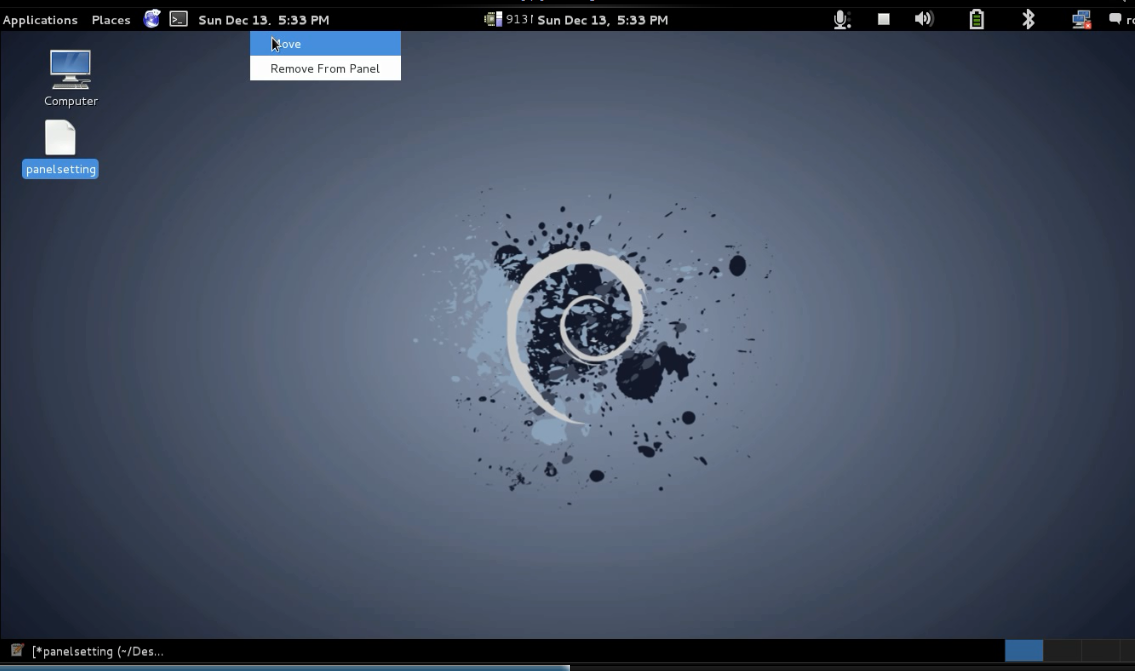Launch the terminal from the top panel
This screenshot has width=1135, height=671.
[x=178, y=19]
